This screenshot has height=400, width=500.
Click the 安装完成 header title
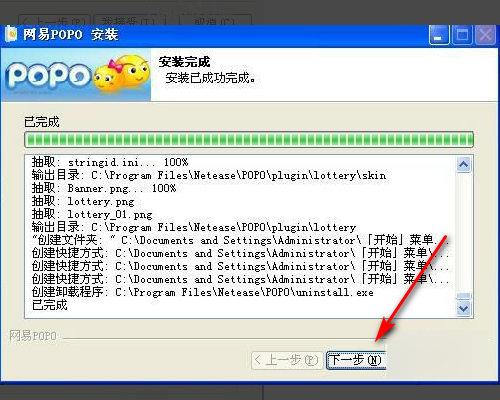tap(184, 62)
